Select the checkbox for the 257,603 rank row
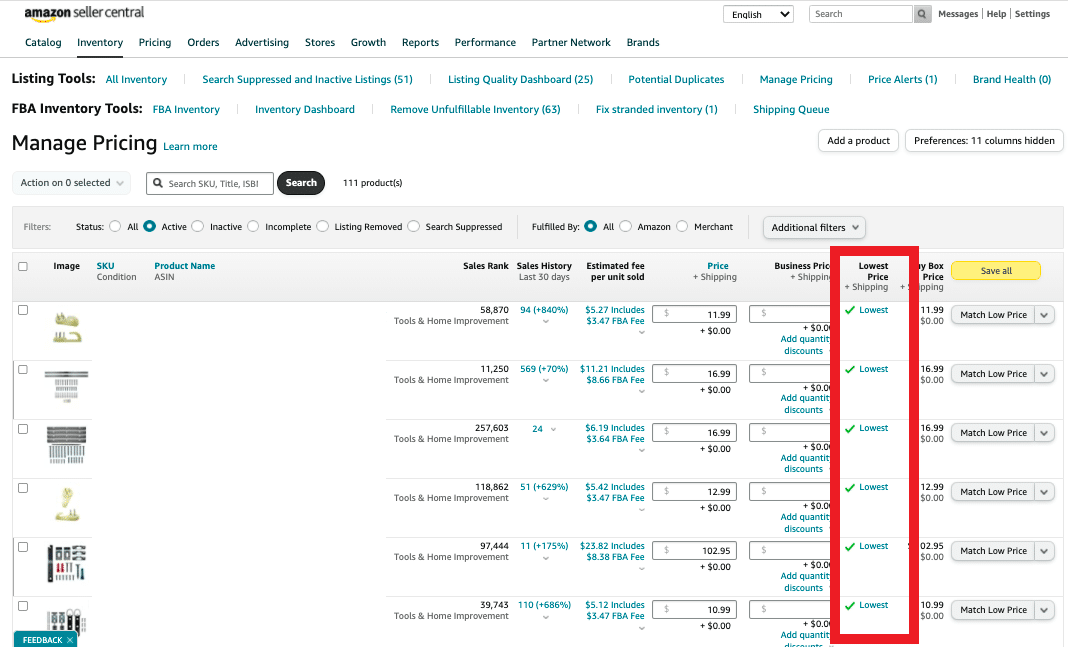This screenshot has height=647, width=1068. [23, 429]
